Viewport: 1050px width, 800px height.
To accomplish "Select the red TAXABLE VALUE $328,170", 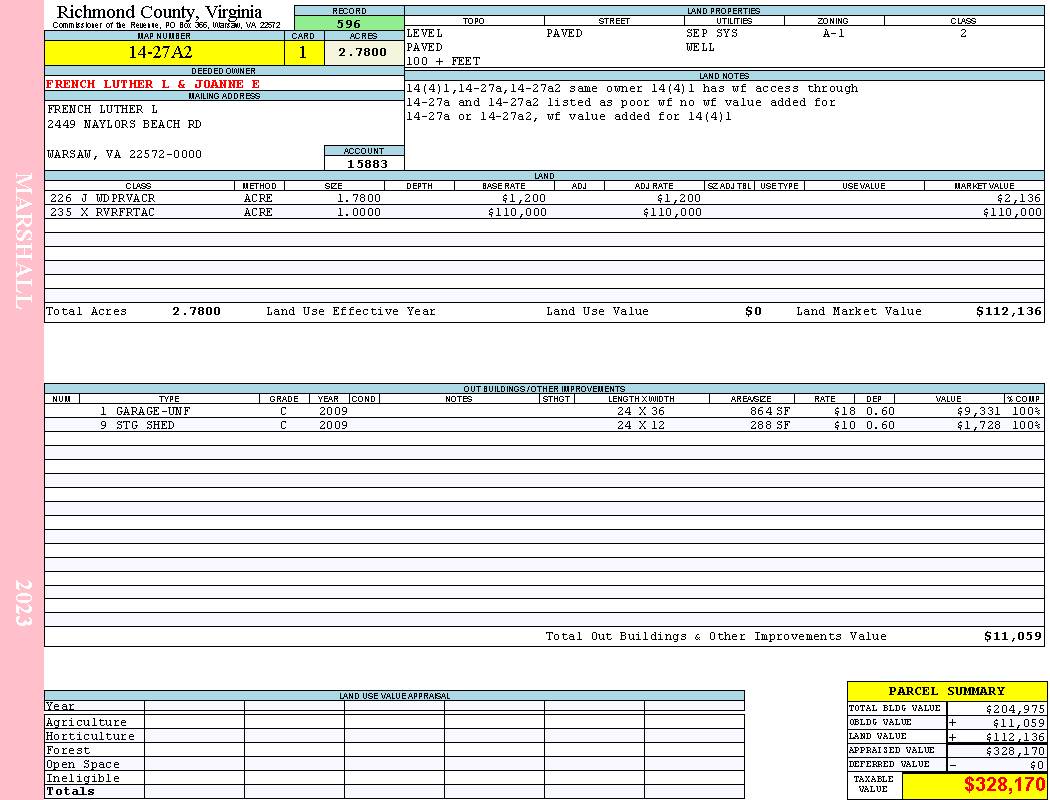I will [x=1004, y=785].
